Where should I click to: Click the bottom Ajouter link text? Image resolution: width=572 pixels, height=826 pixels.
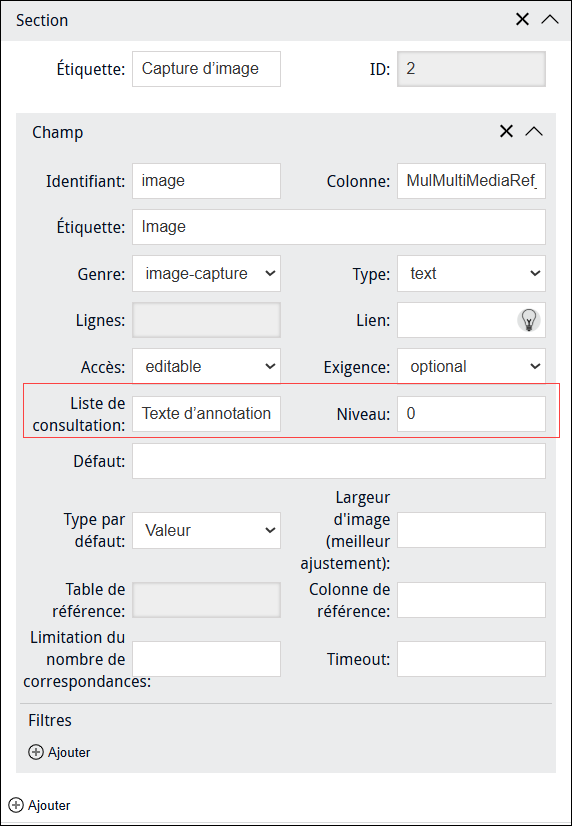[50, 805]
